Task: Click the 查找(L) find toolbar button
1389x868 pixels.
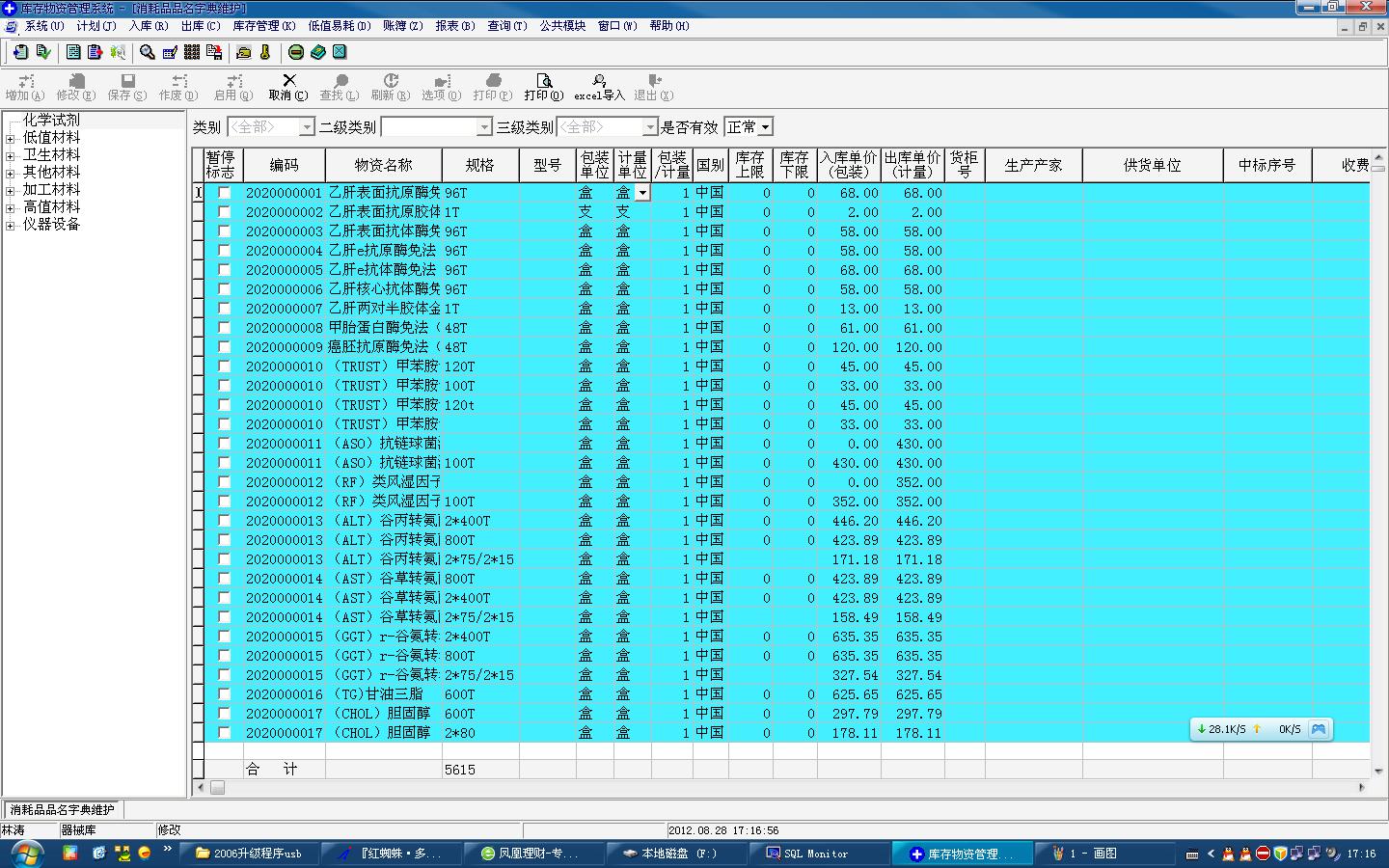Action: (x=340, y=88)
